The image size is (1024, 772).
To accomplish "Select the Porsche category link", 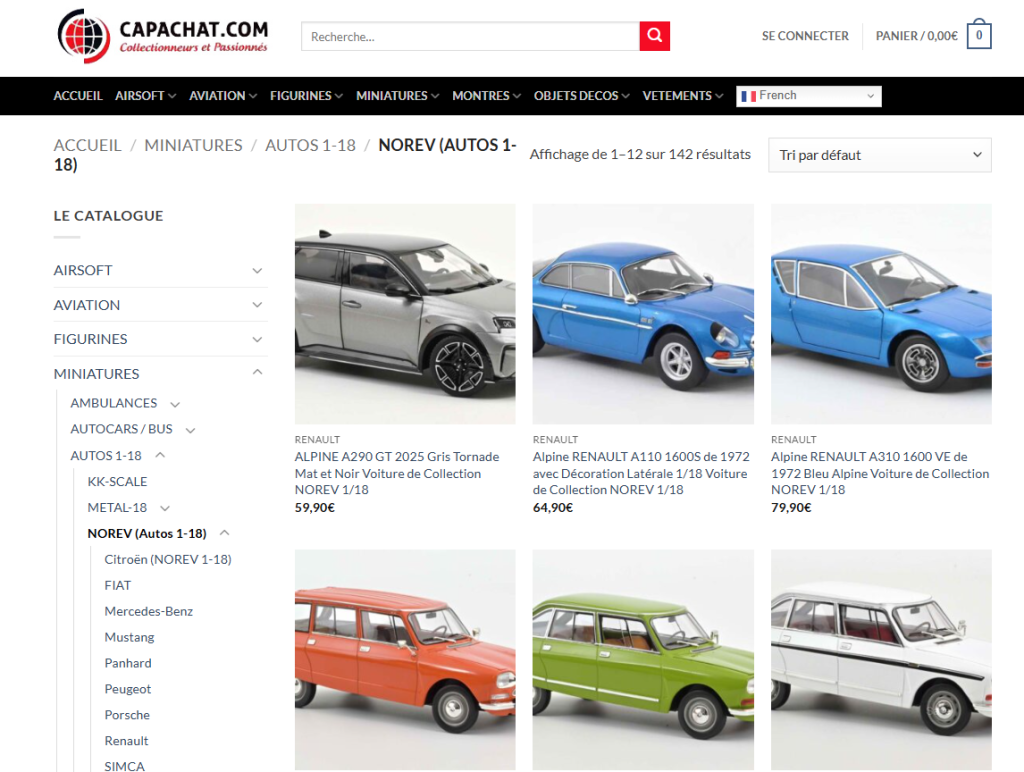I will (x=127, y=714).
